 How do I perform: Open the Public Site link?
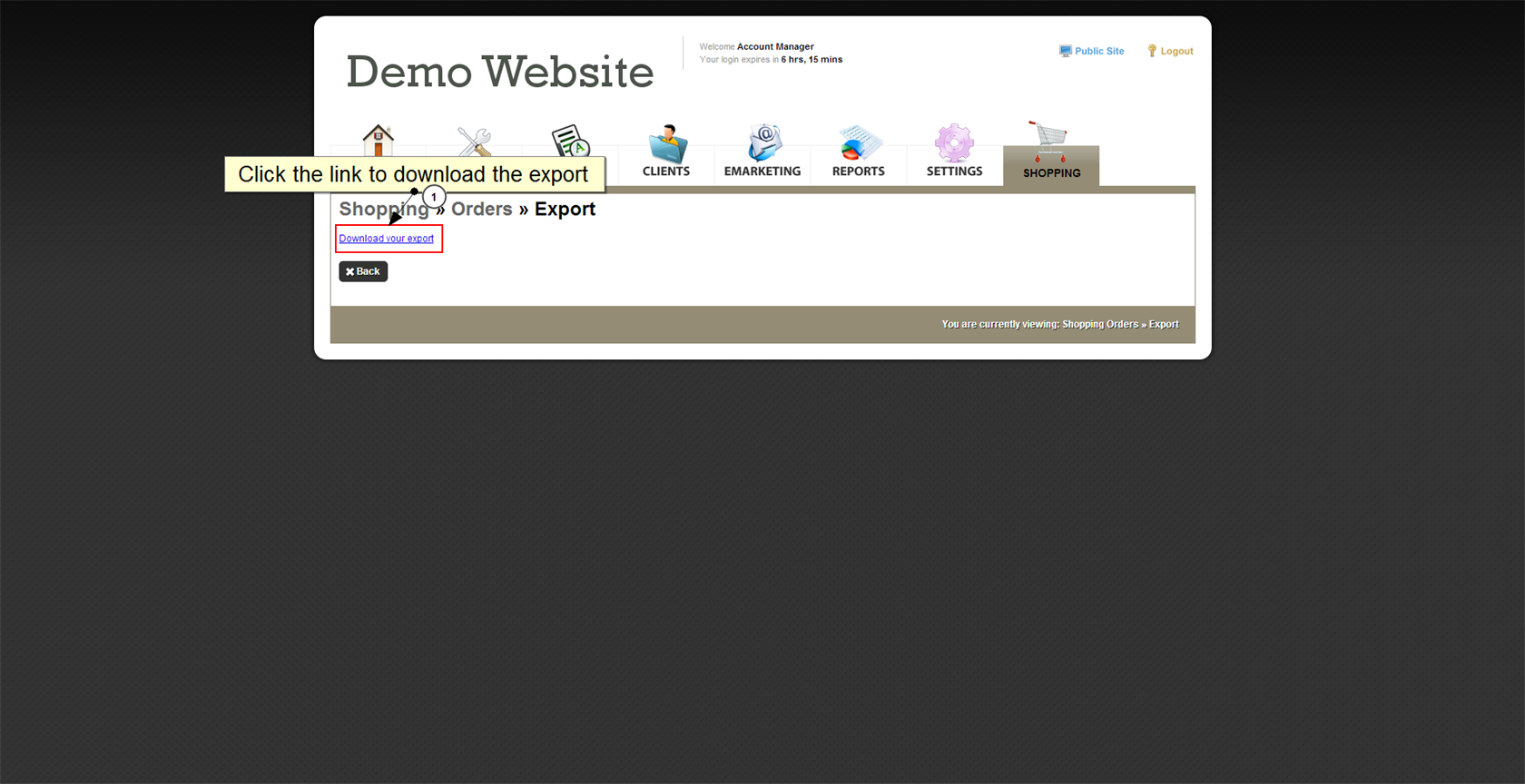1098,52
